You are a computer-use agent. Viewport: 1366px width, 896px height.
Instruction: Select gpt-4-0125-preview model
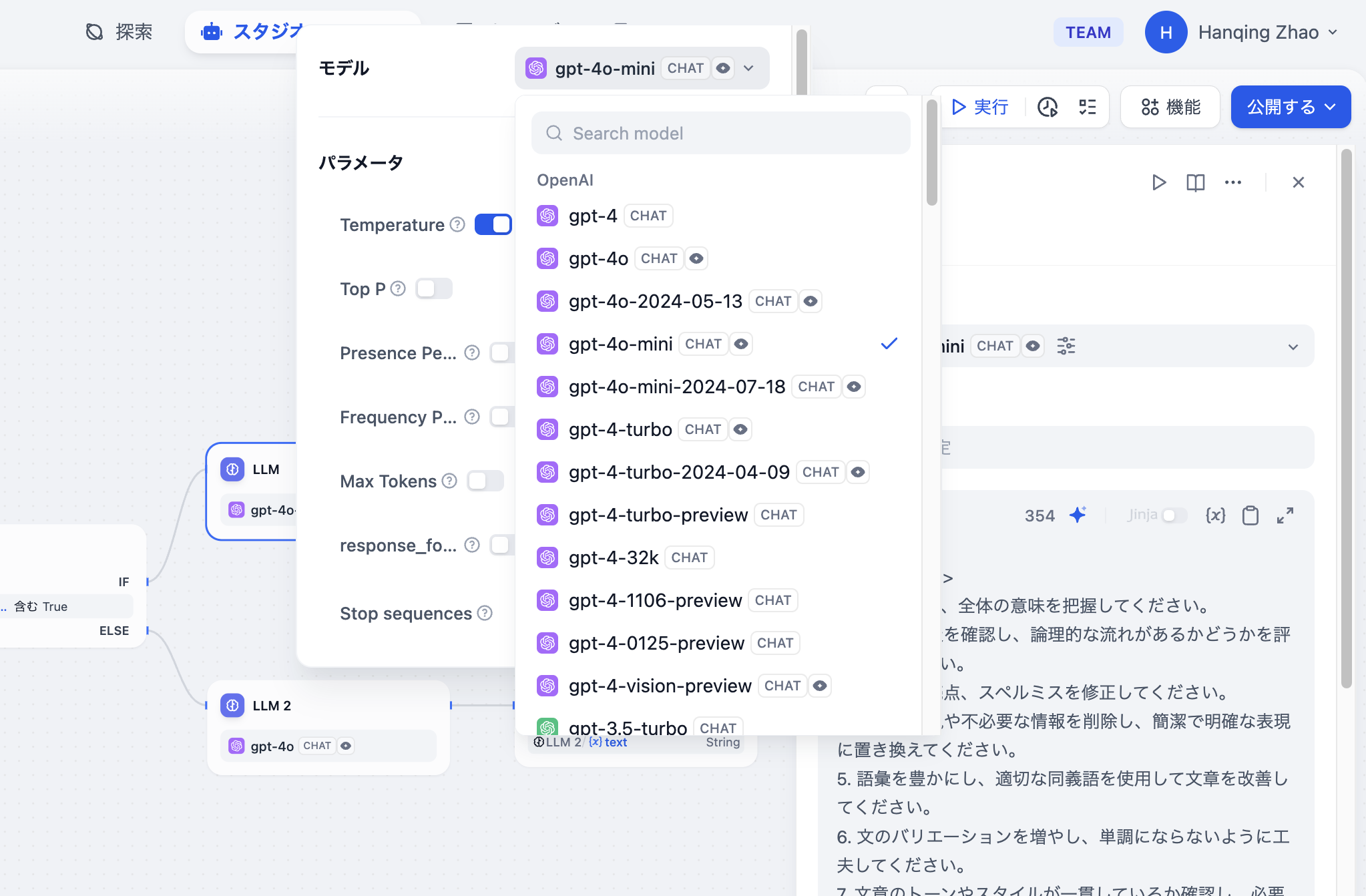718,643
